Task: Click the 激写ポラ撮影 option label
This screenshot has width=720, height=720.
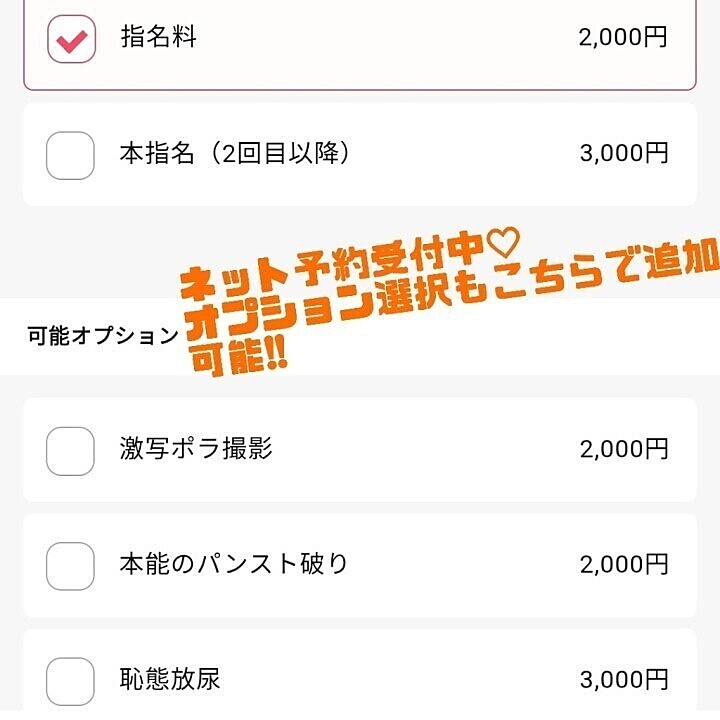Action: pyautogui.click(x=196, y=450)
